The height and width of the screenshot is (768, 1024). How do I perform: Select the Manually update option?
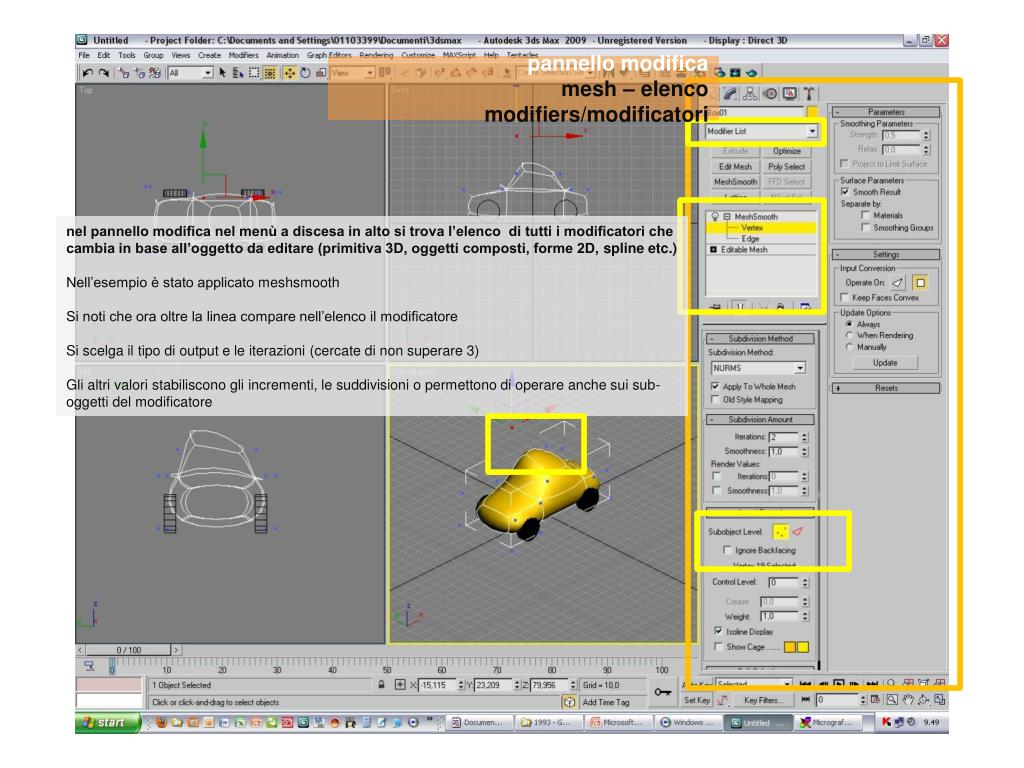coord(849,347)
